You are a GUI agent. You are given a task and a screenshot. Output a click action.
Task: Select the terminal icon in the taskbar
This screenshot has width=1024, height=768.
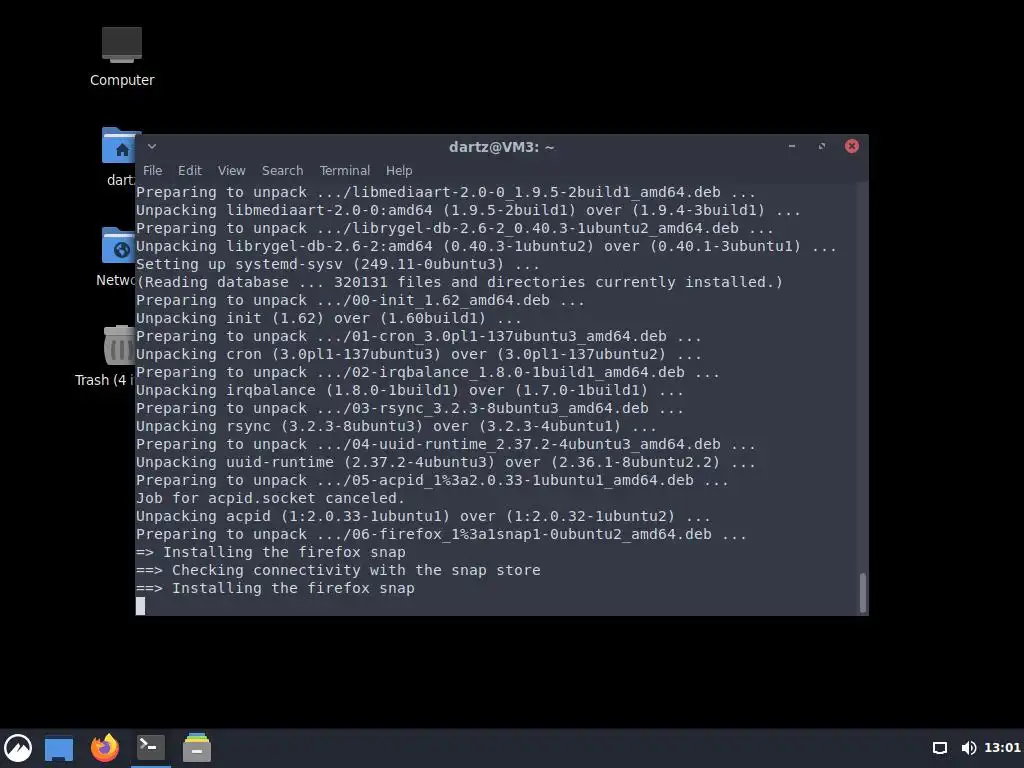point(151,747)
